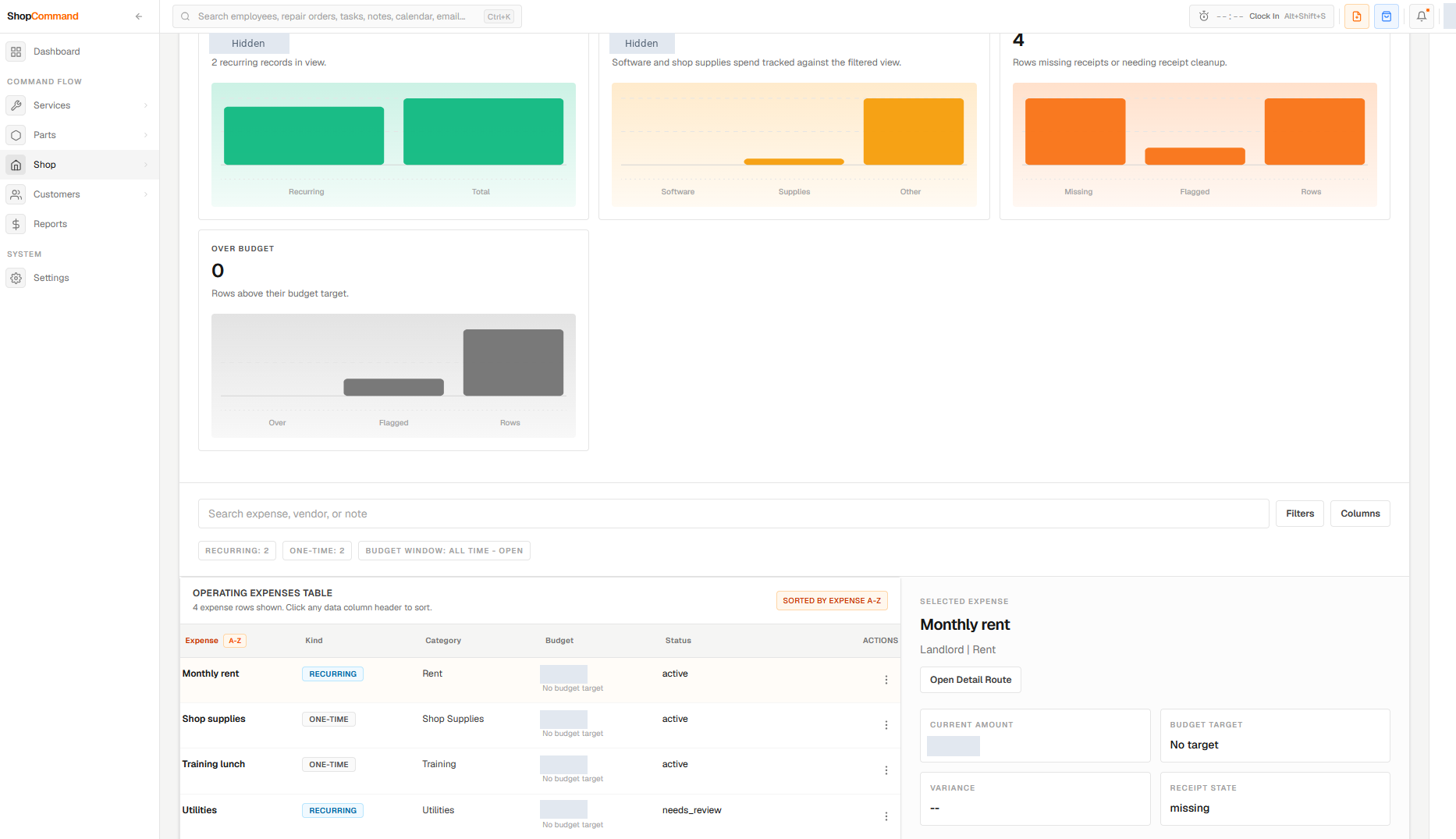Collapse the sidebar with the arrow icon
The width and height of the screenshot is (1456, 839).
[139, 16]
